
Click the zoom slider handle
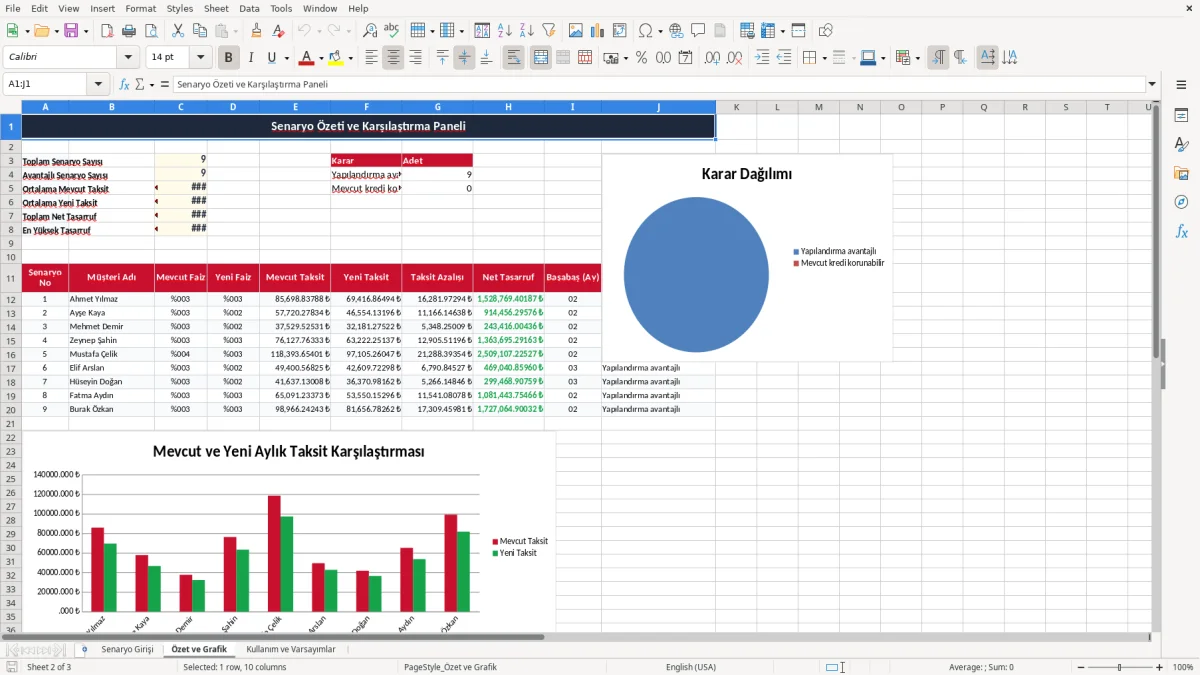(1120, 667)
